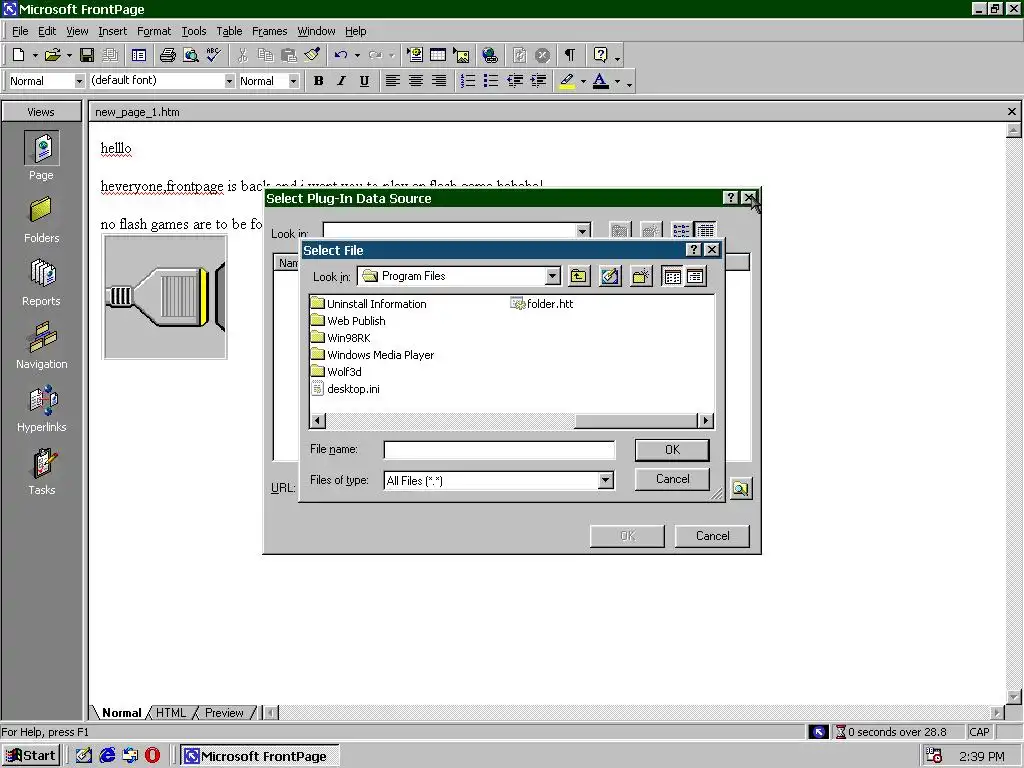Open Tasks view in Views bar
This screenshot has width=1024, height=768.
click(x=41, y=472)
